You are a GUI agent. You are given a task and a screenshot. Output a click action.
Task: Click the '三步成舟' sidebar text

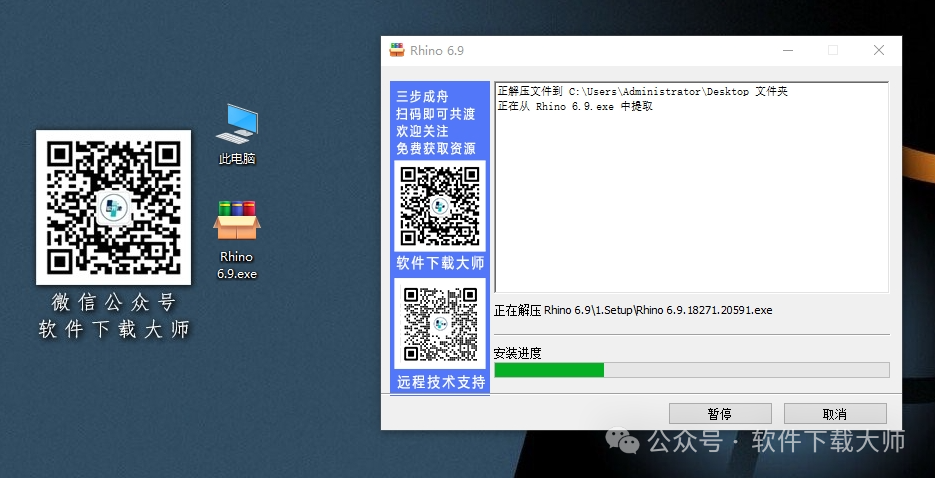point(422,97)
